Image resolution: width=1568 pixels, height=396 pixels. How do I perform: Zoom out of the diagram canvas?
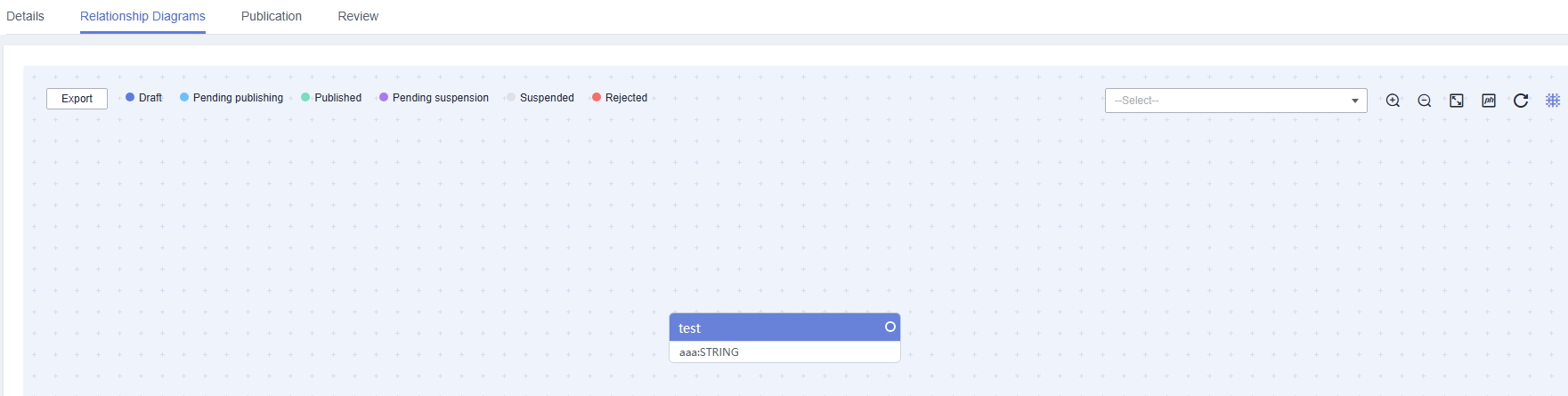(x=1425, y=101)
